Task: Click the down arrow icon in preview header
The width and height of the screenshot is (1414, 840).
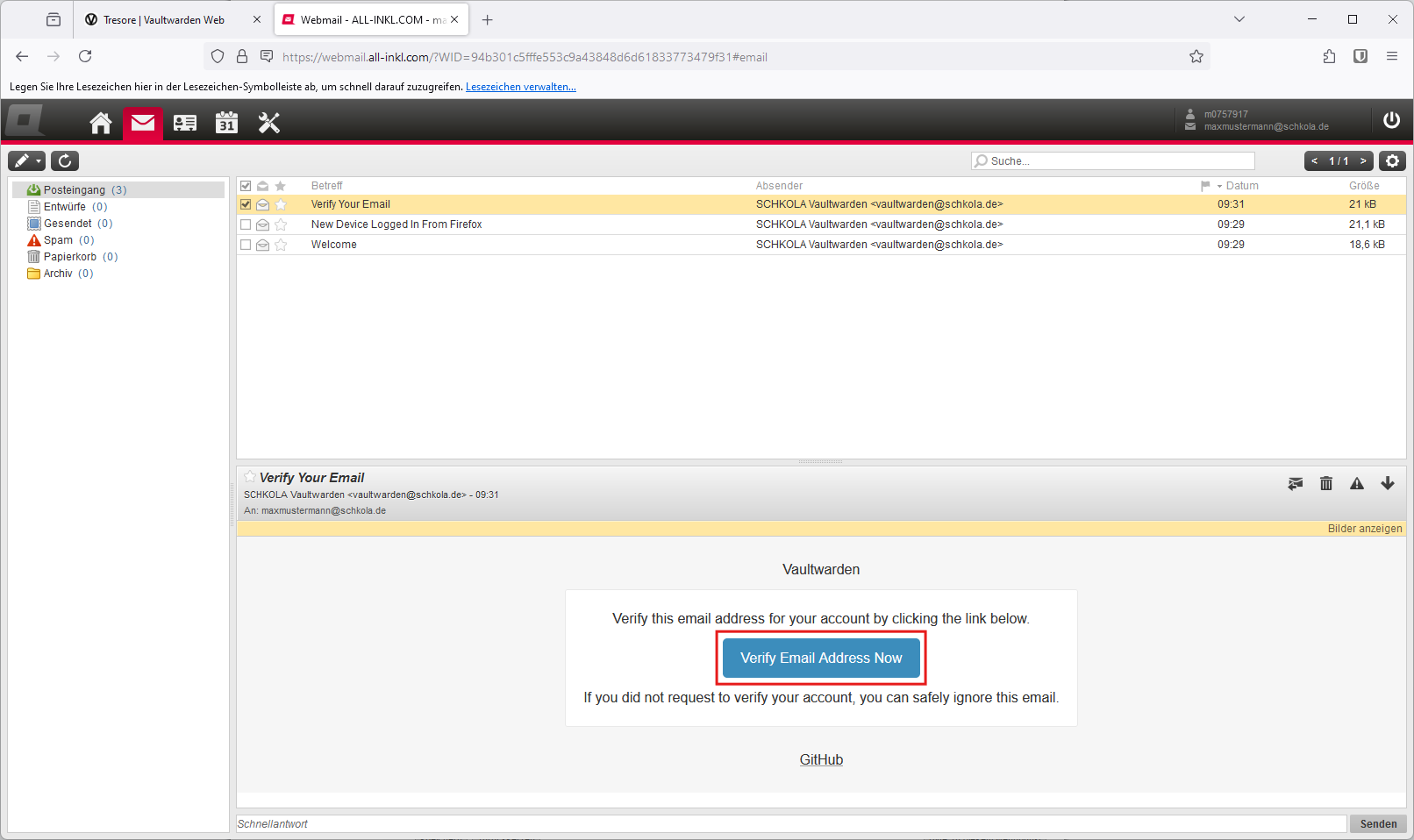Action: [1388, 483]
